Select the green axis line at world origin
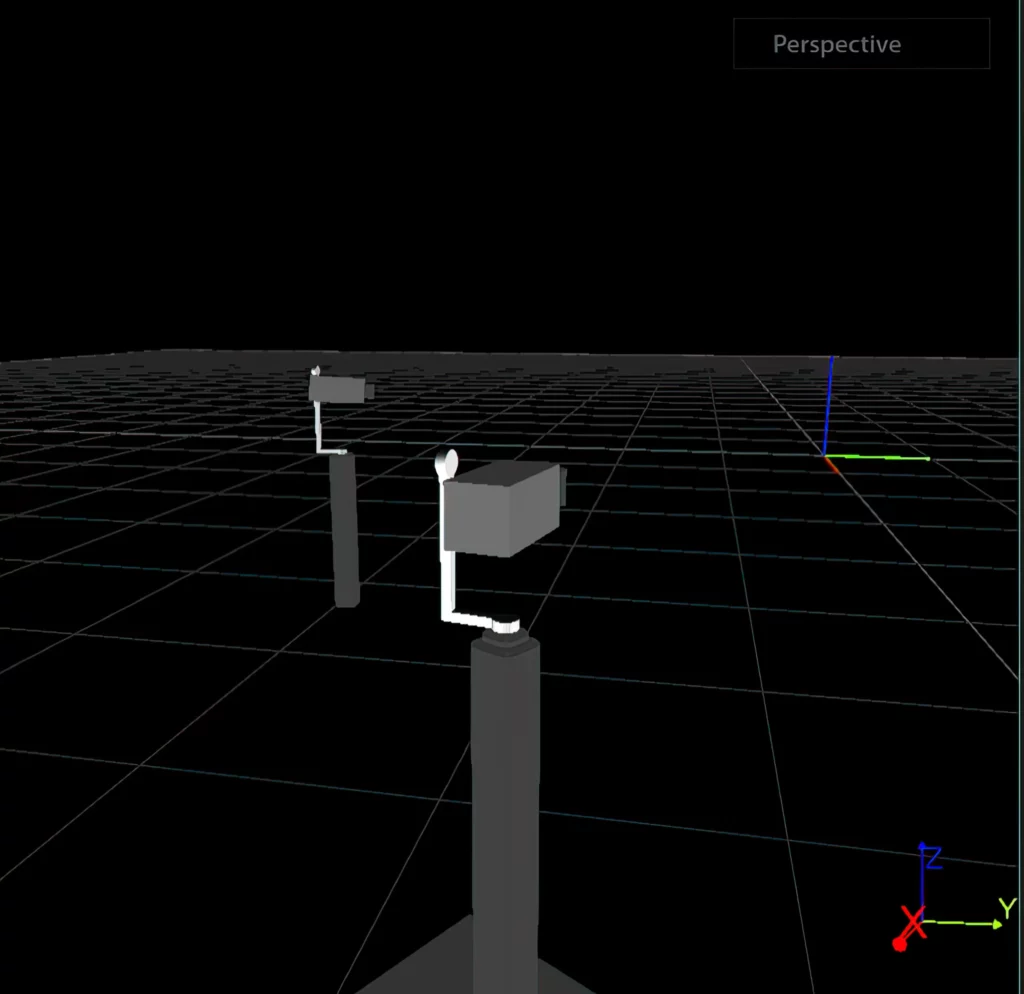The image size is (1024, 994). pos(880,458)
